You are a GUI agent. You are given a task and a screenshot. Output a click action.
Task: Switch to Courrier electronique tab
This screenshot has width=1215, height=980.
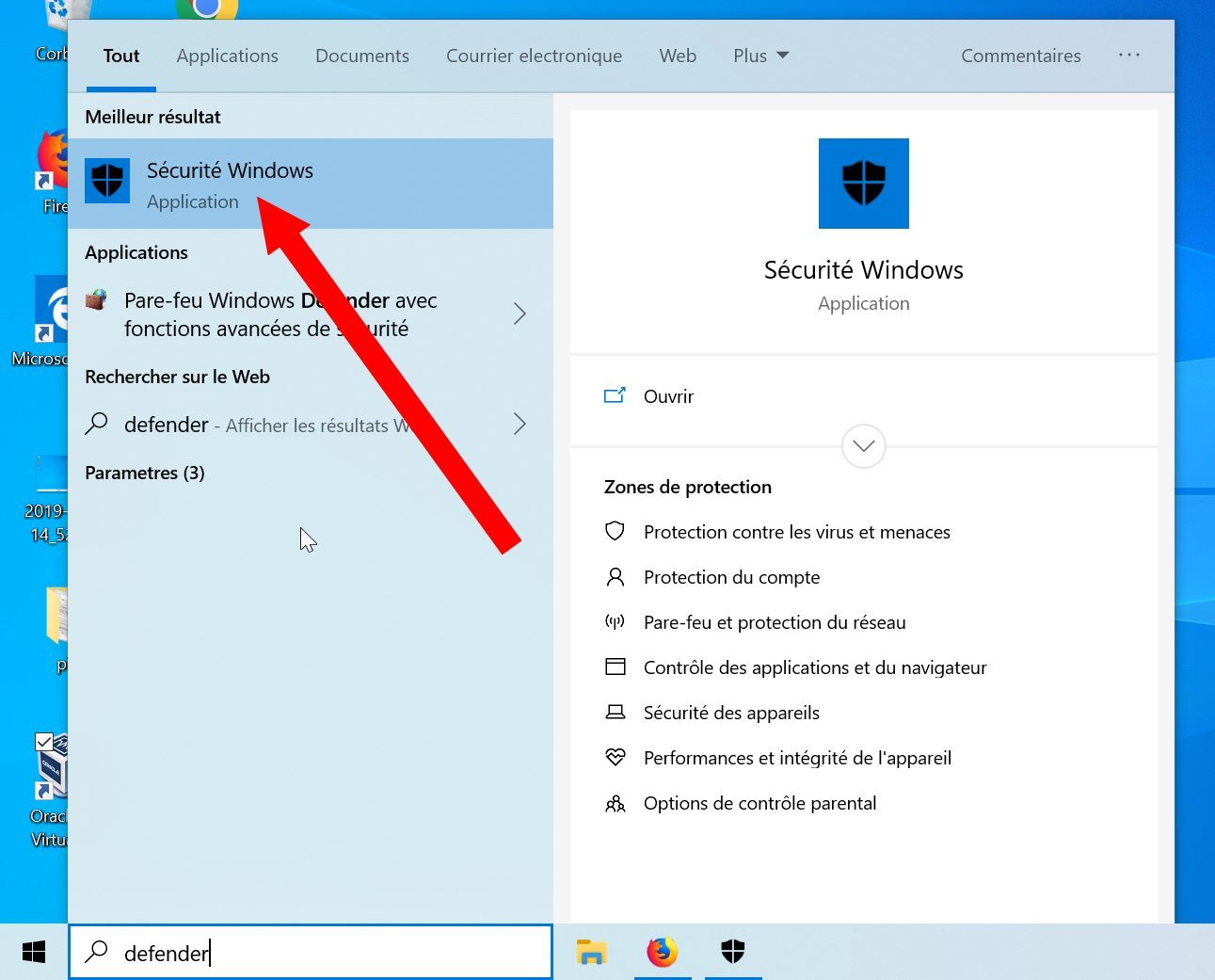tap(534, 56)
